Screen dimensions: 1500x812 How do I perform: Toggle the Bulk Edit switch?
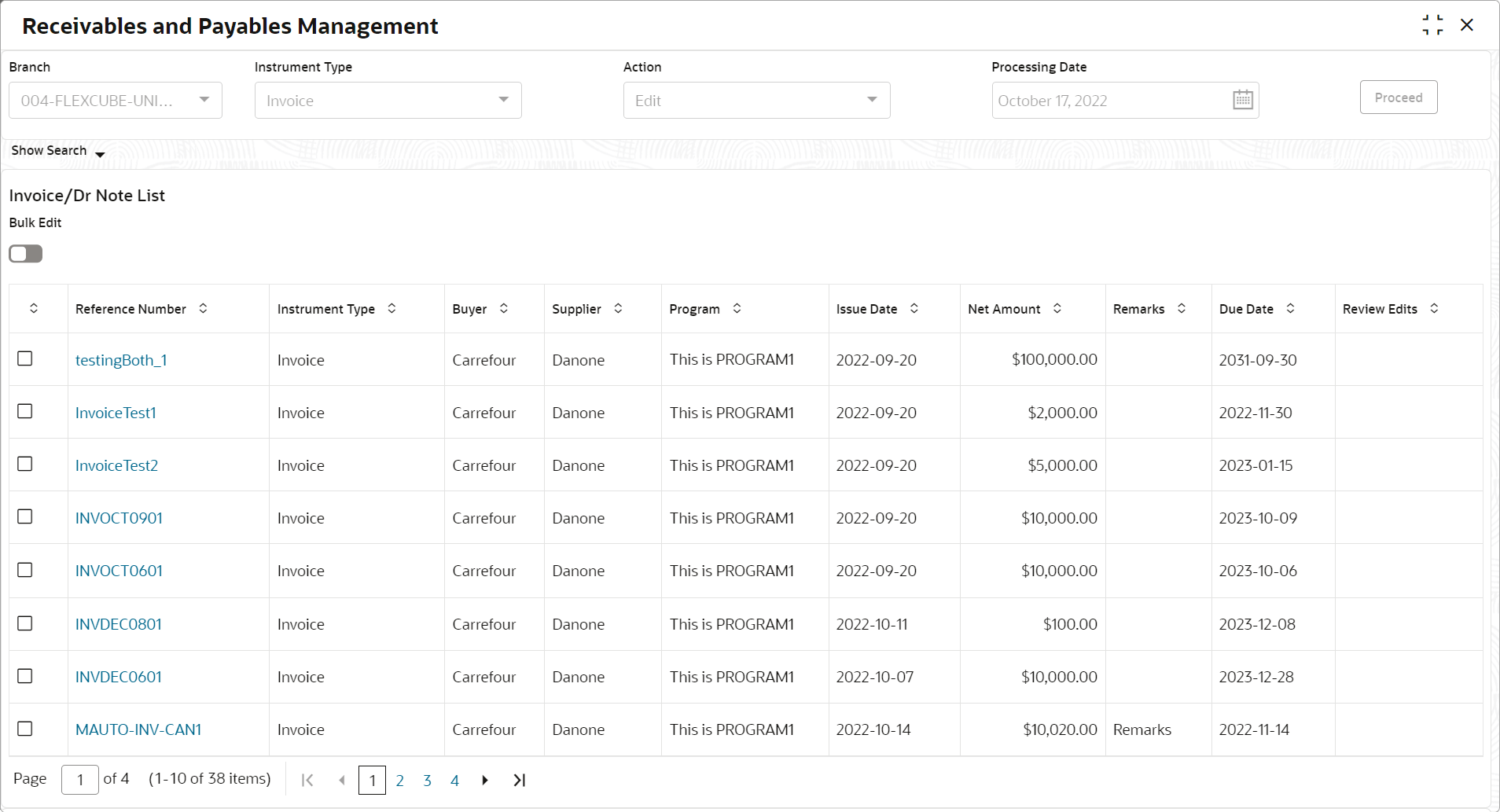[x=26, y=254]
